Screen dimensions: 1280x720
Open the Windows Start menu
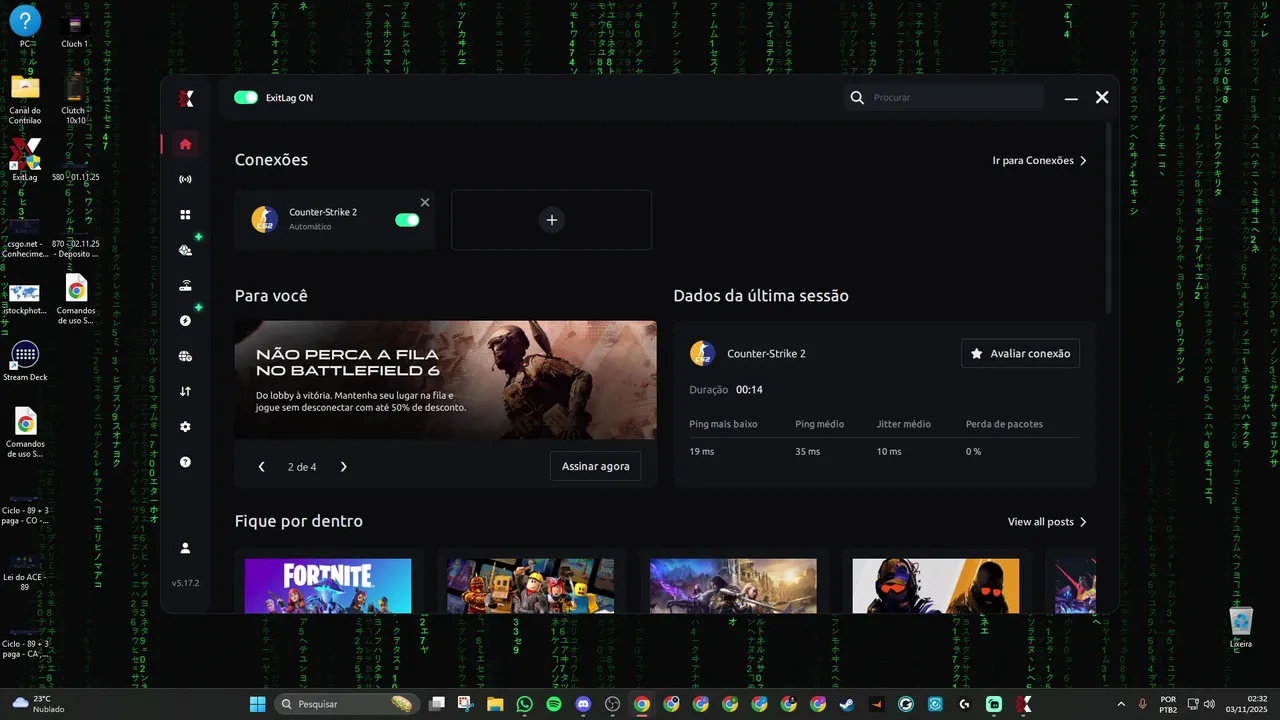257,704
